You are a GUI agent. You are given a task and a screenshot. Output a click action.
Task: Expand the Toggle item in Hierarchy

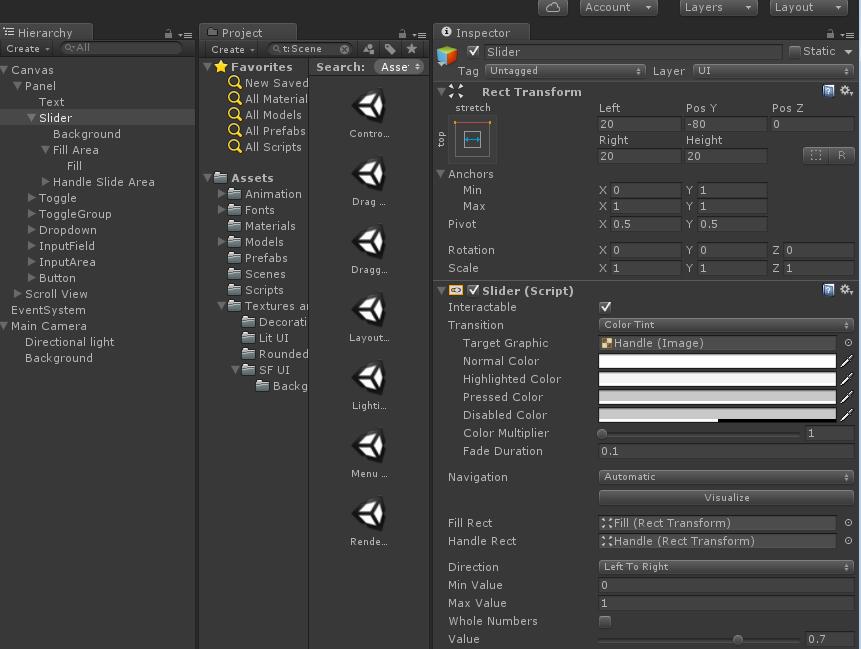coord(31,198)
